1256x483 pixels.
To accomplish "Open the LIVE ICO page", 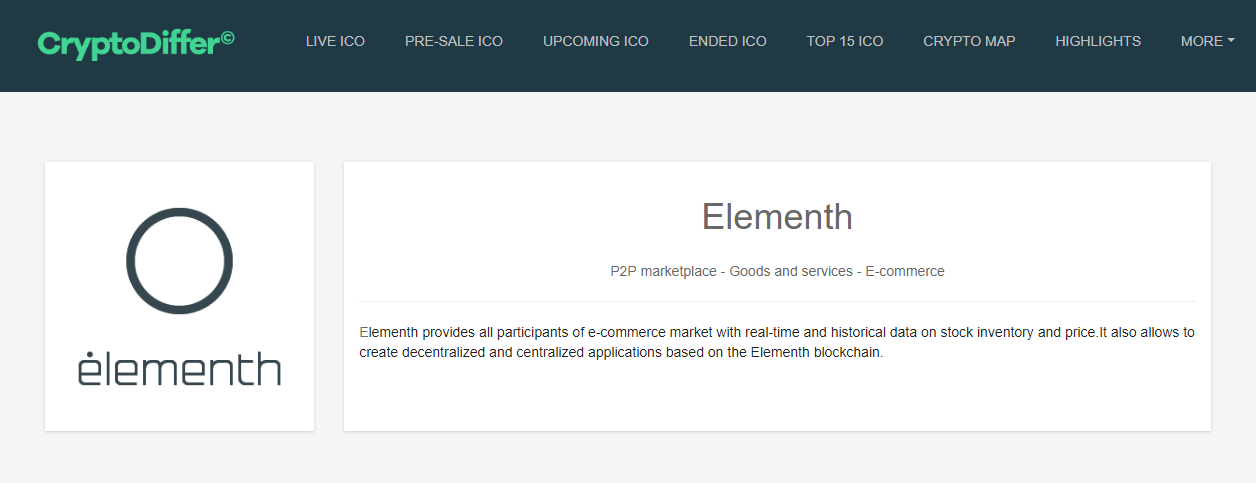I will click(x=335, y=41).
